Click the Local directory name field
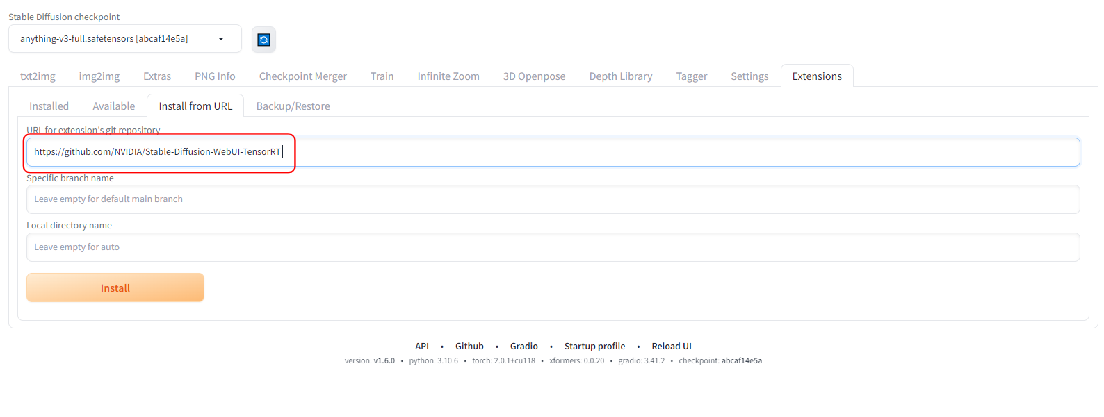Image resolution: width=1104 pixels, height=417 pixels. click(552, 246)
